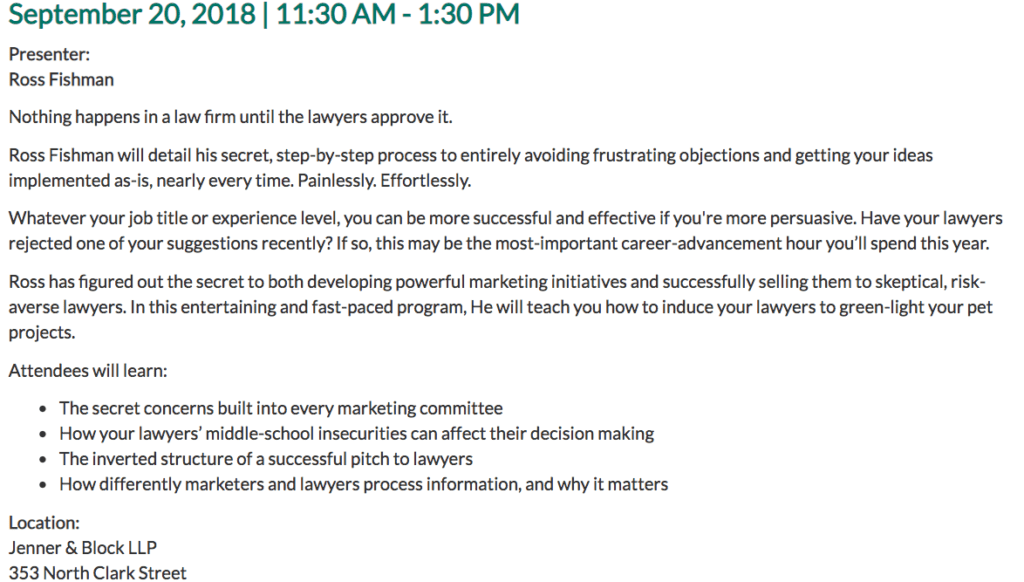This screenshot has height=582, width=1024.
Task: Click bullet about lawyers' middle-school insecurities
Action: pyautogui.click(x=357, y=434)
